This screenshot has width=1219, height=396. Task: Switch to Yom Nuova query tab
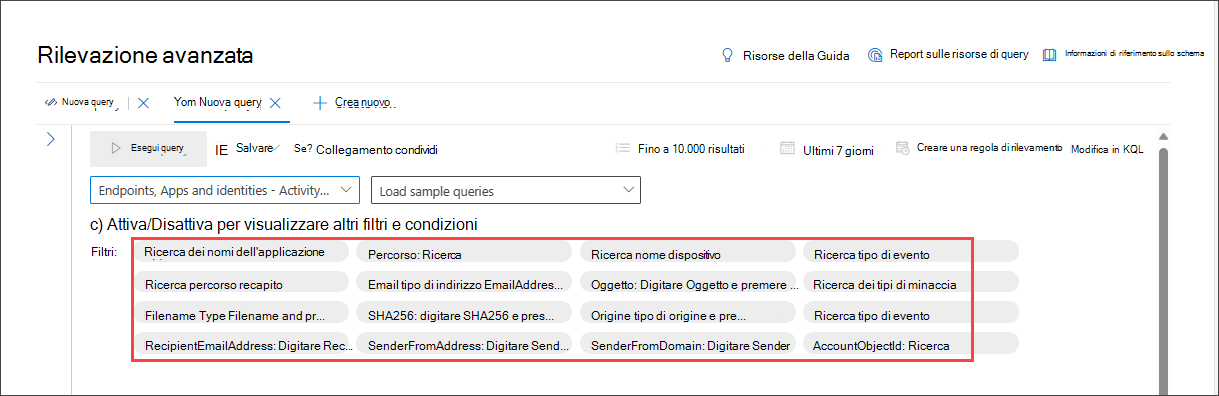pos(217,102)
